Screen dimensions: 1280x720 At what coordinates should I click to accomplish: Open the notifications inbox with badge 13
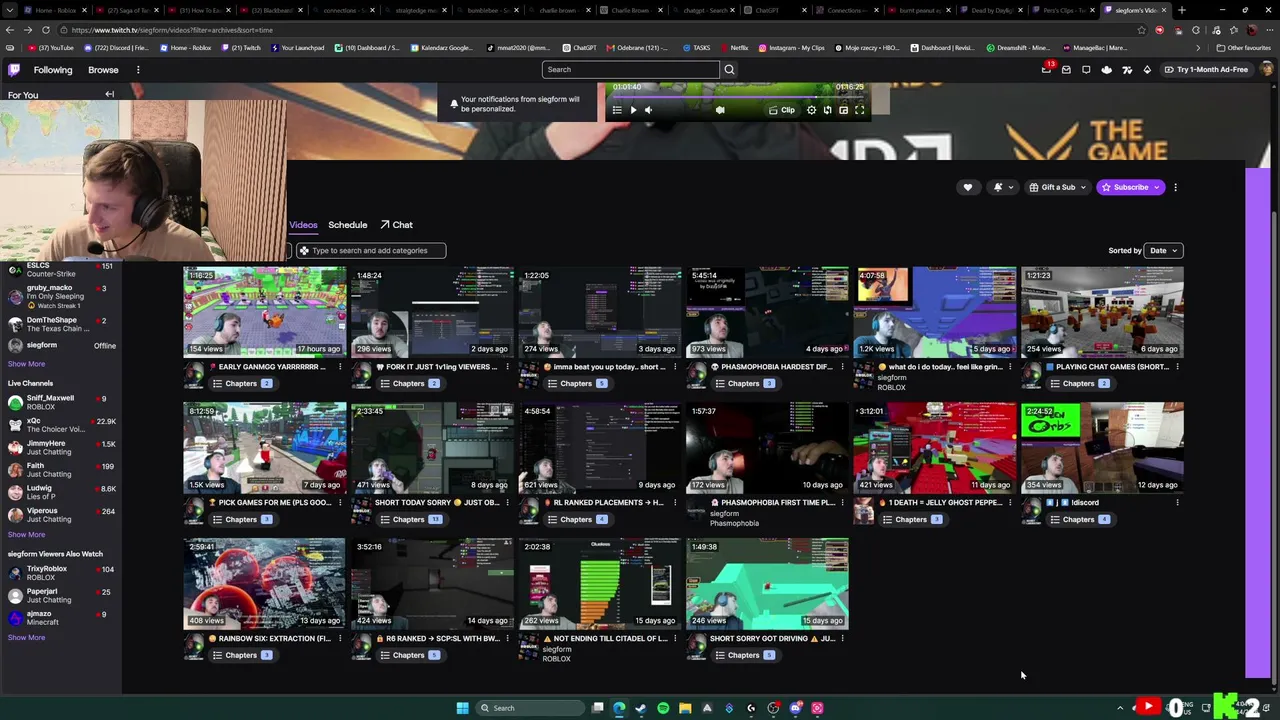1046,70
